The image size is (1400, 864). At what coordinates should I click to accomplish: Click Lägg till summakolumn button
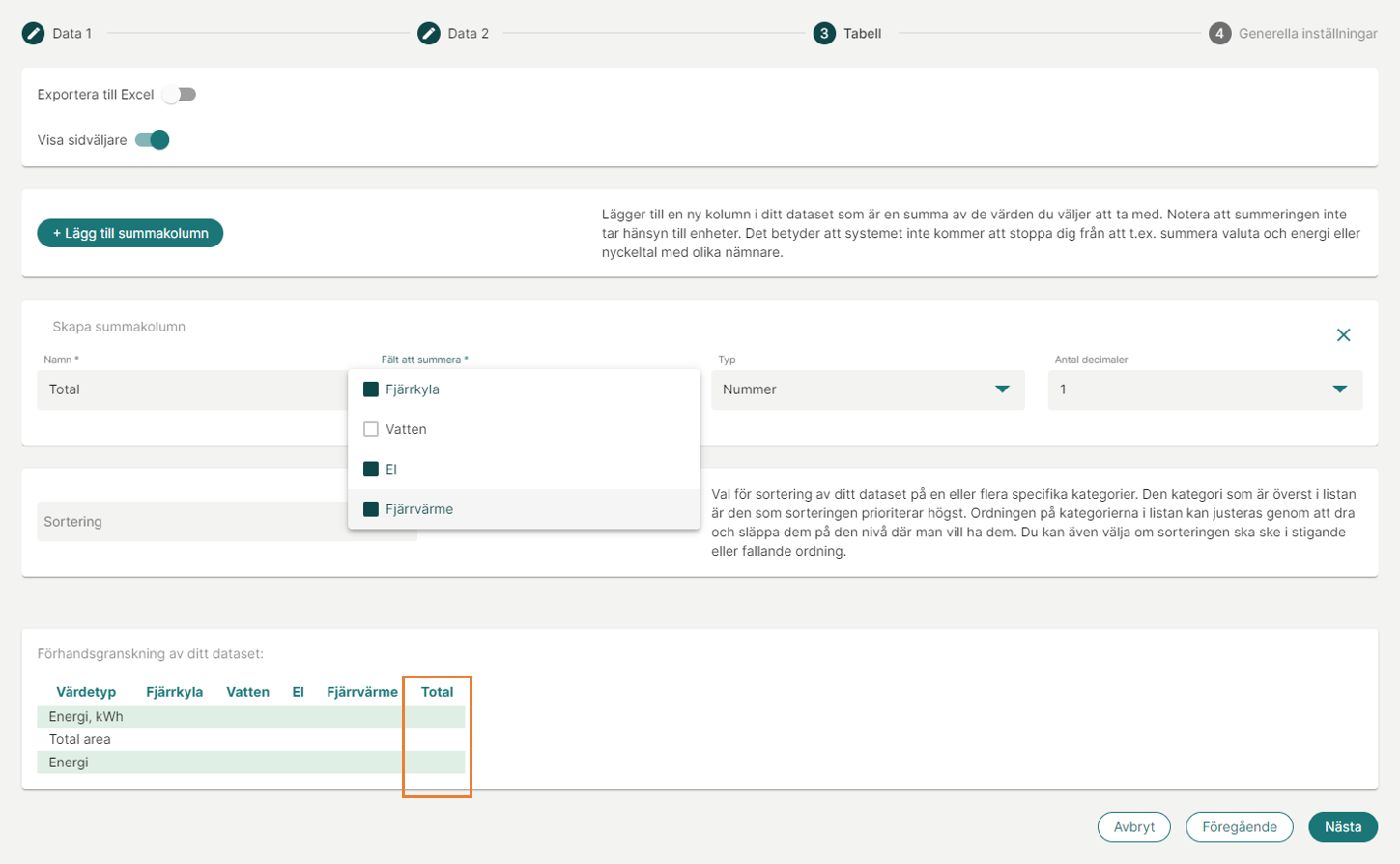click(130, 233)
